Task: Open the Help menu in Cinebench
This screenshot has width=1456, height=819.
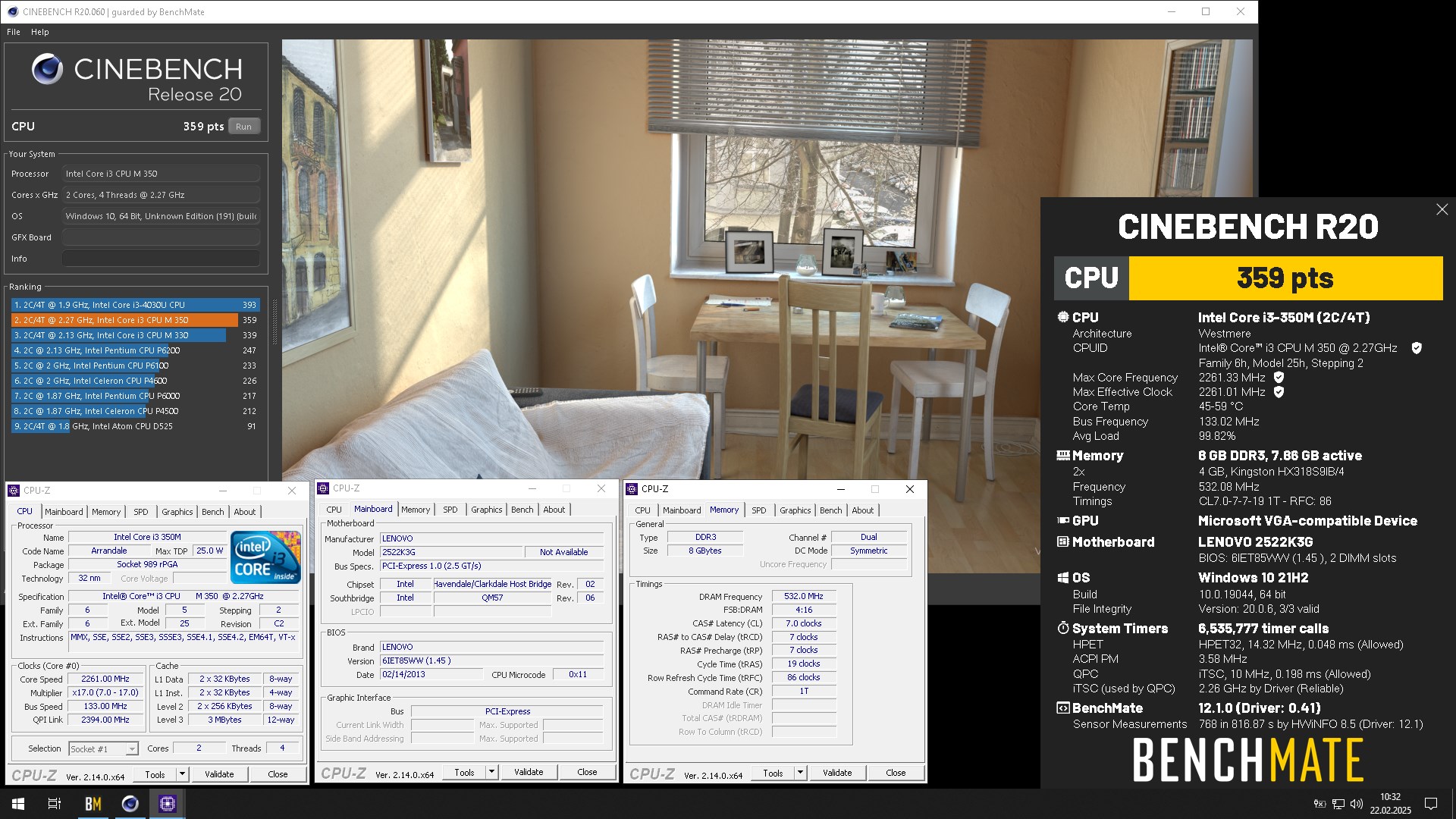Action: click(40, 32)
